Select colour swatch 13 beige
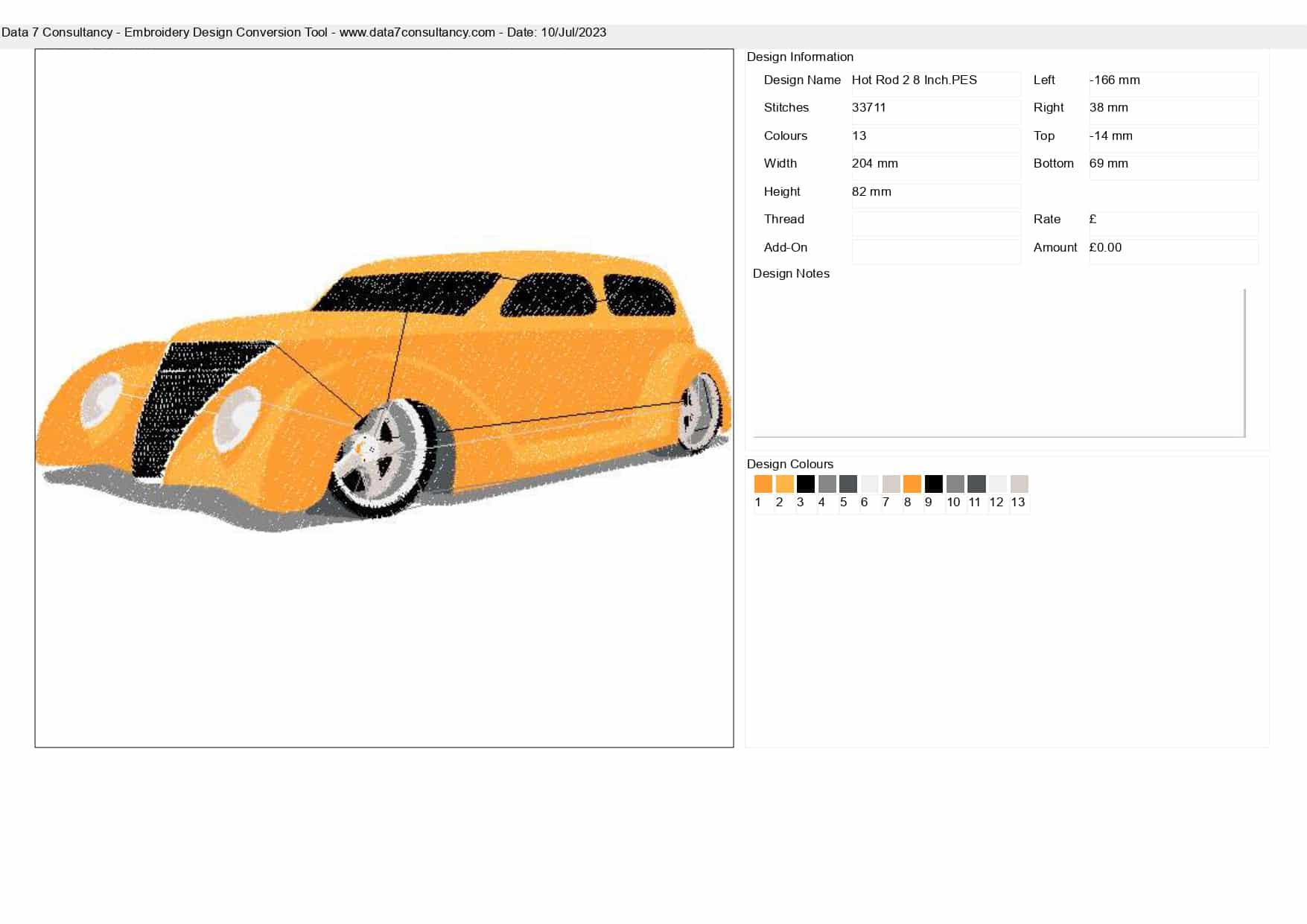The height and width of the screenshot is (924, 1307). [1019, 484]
